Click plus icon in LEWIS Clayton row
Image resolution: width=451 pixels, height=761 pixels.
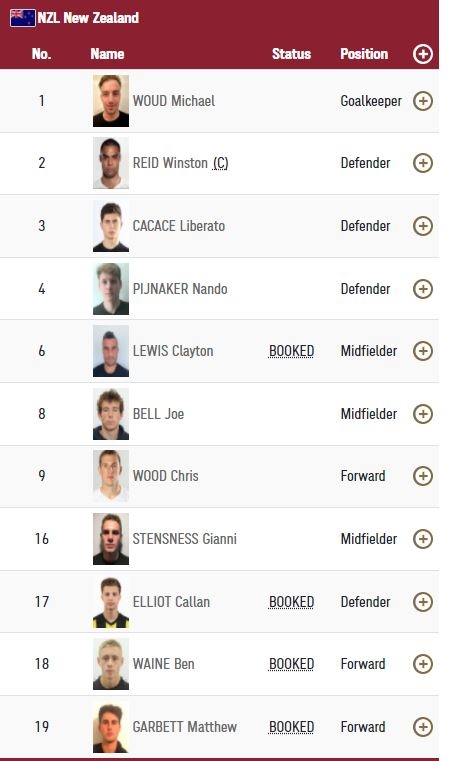click(422, 351)
